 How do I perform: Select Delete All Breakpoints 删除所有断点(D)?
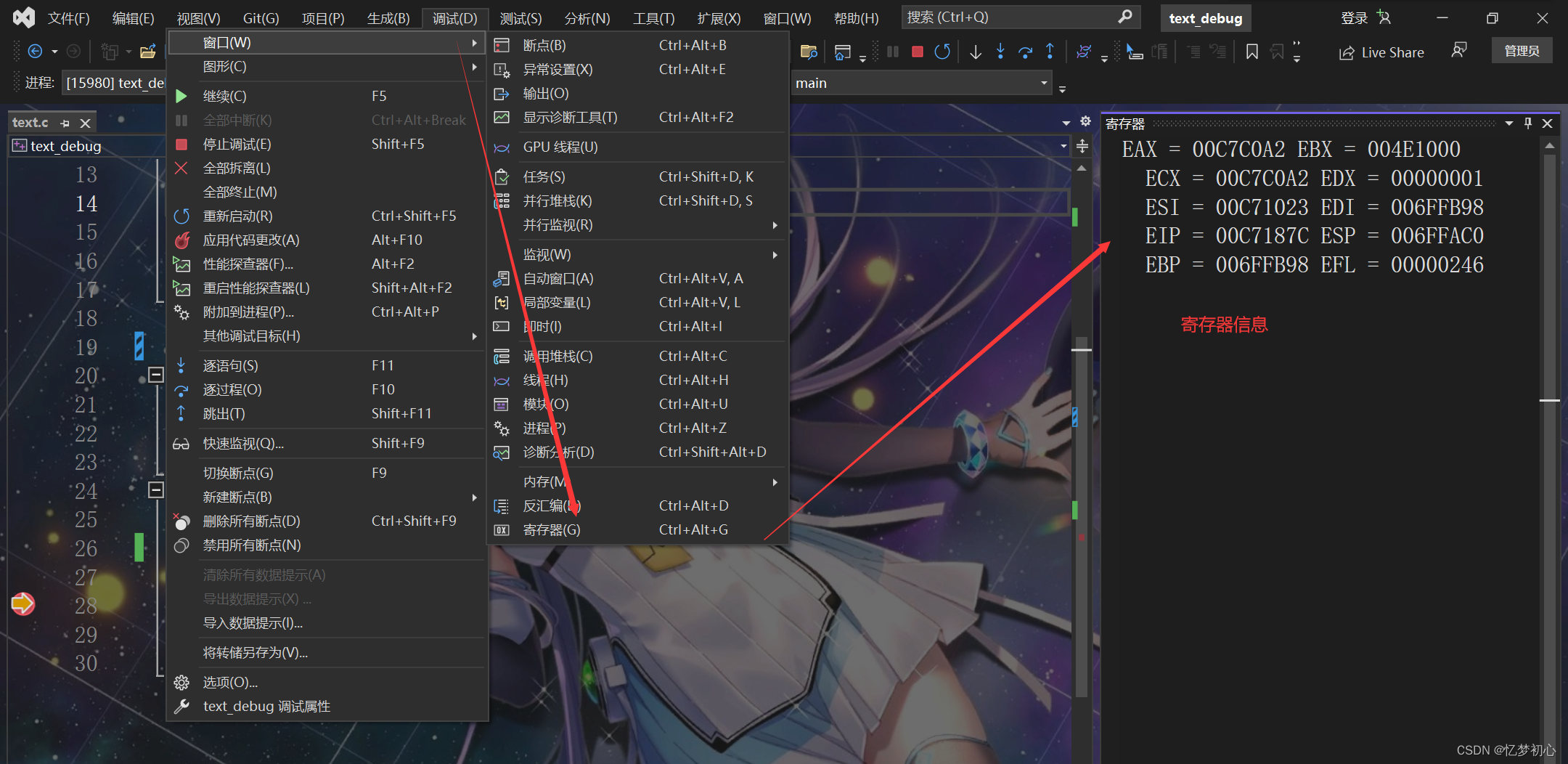pos(327,521)
